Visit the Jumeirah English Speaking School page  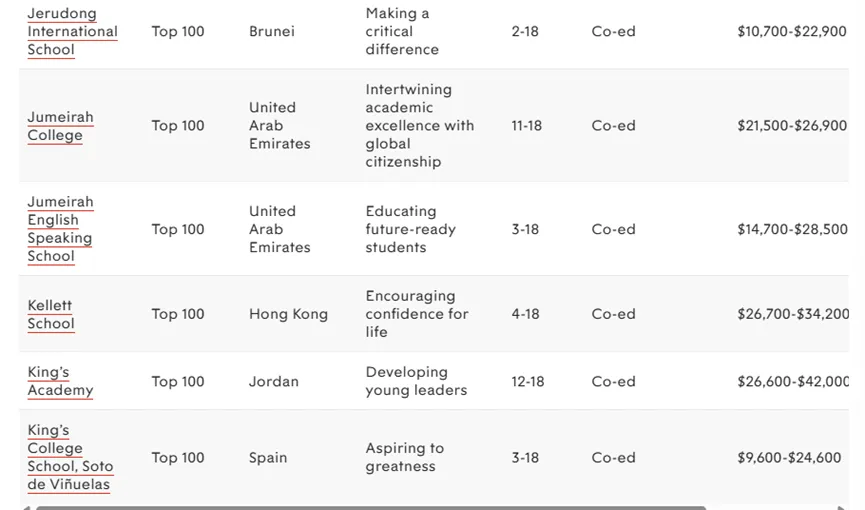point(60,229)
